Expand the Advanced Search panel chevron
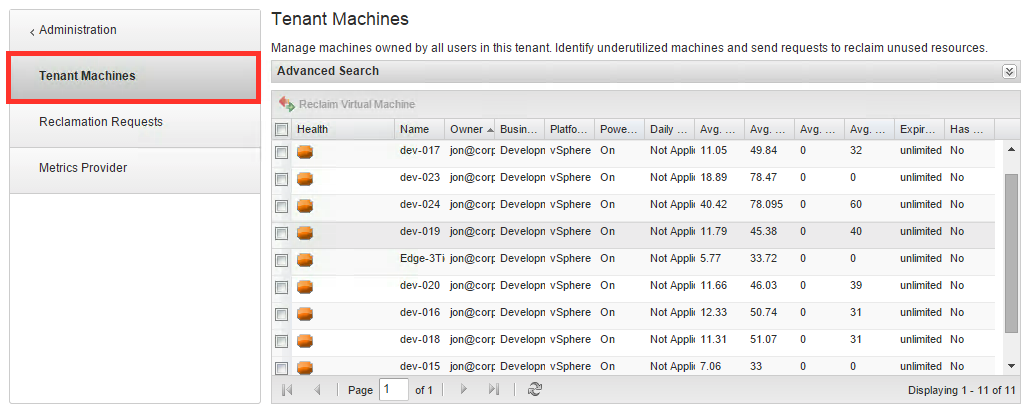The height and width of the screenshot is (410, 1029). pos(1009,72)
